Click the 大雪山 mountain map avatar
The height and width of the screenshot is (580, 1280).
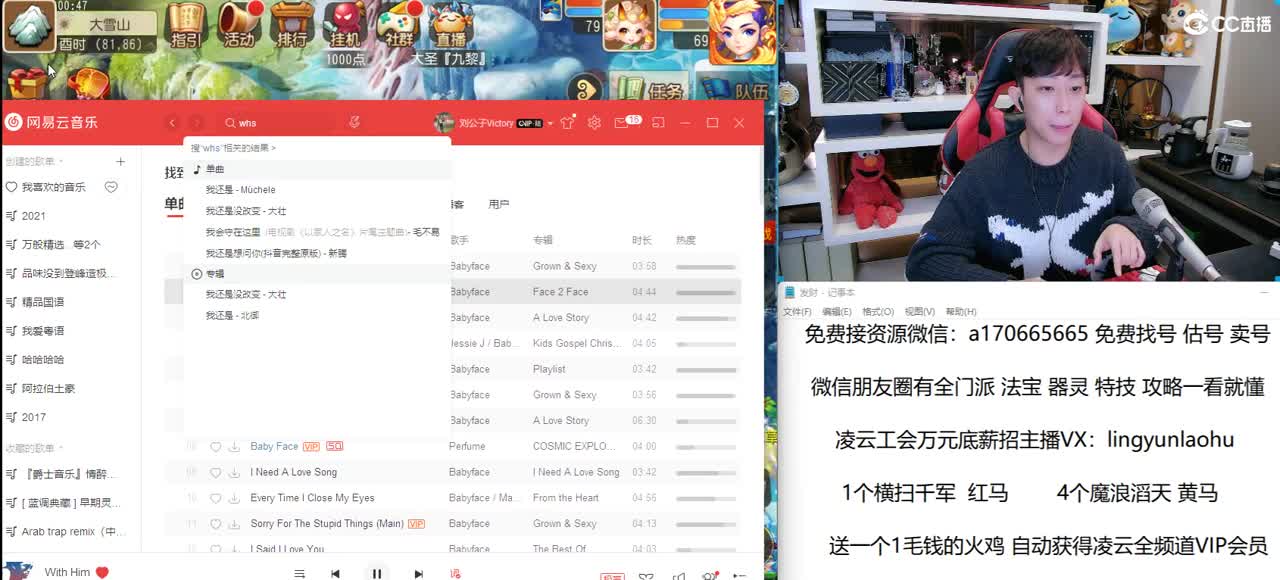point(29,26)
